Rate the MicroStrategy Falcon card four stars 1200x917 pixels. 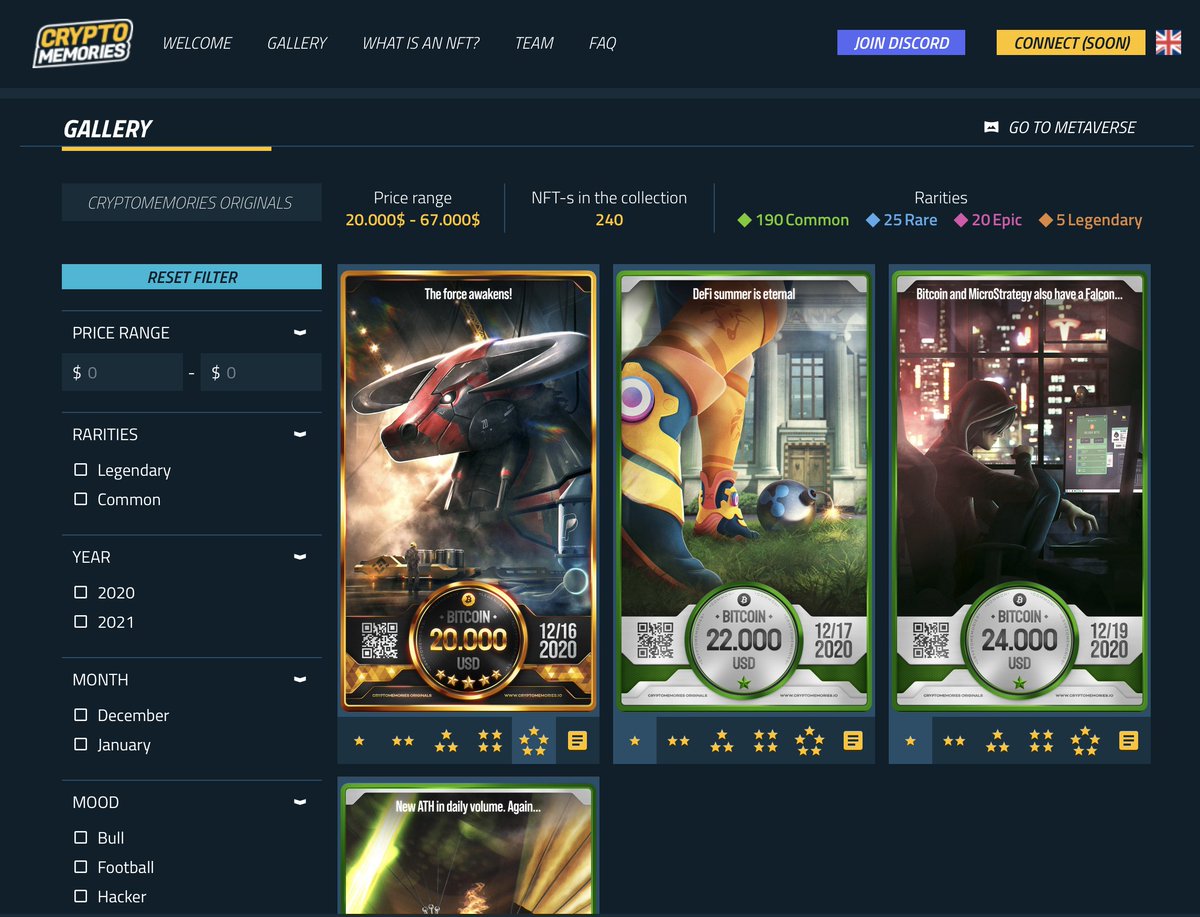coord(1041,741)
